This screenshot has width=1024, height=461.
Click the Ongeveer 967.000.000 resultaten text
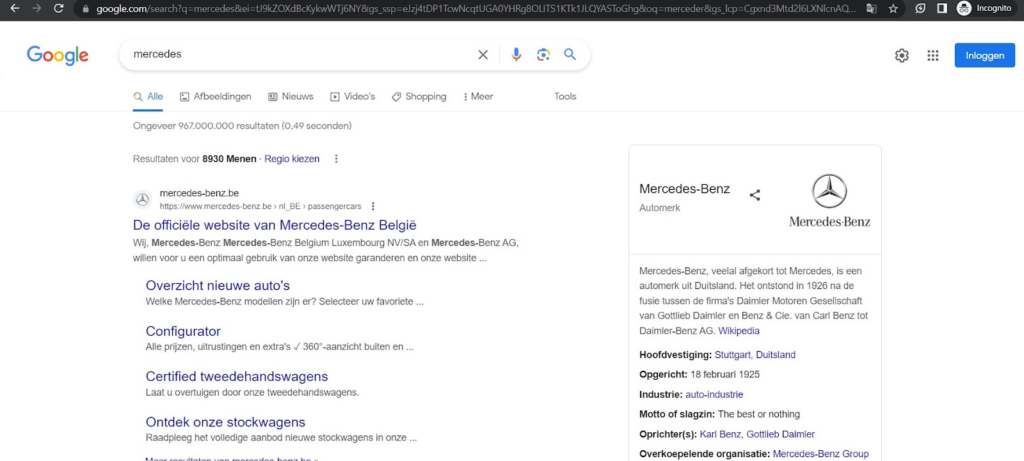point(242,125)
